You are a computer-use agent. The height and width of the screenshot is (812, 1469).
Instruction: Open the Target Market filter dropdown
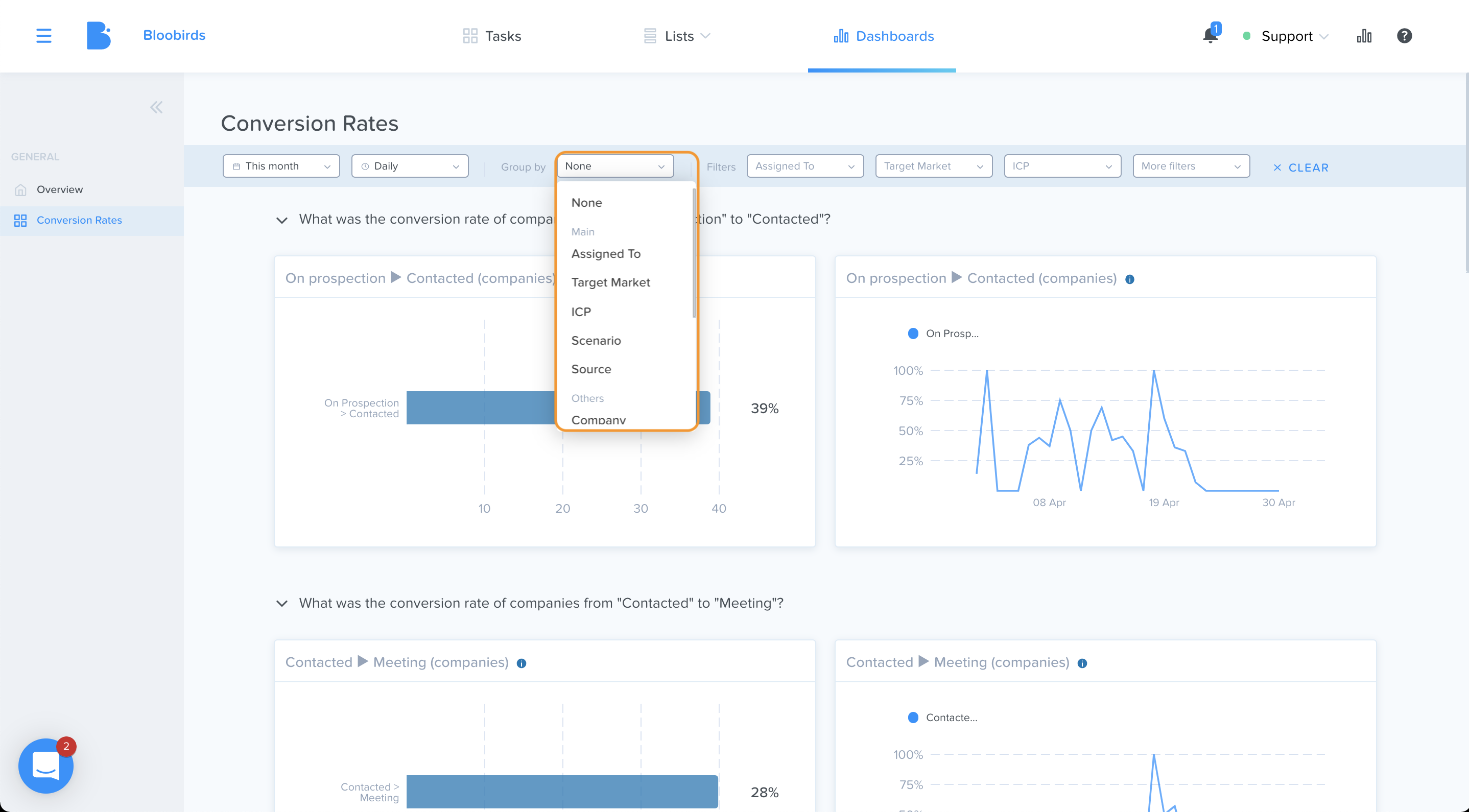pos(934,166)
